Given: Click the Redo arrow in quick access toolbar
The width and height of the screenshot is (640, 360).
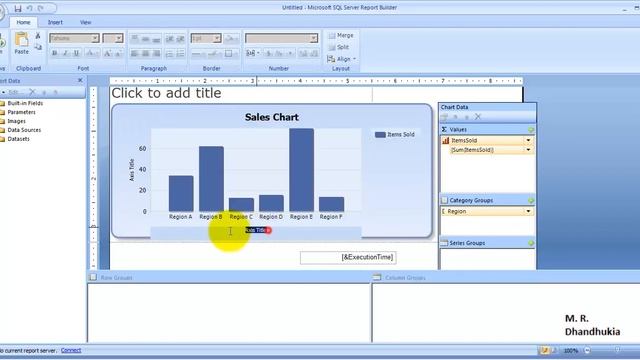Looking at the screenshot, I should click(40, 8).
